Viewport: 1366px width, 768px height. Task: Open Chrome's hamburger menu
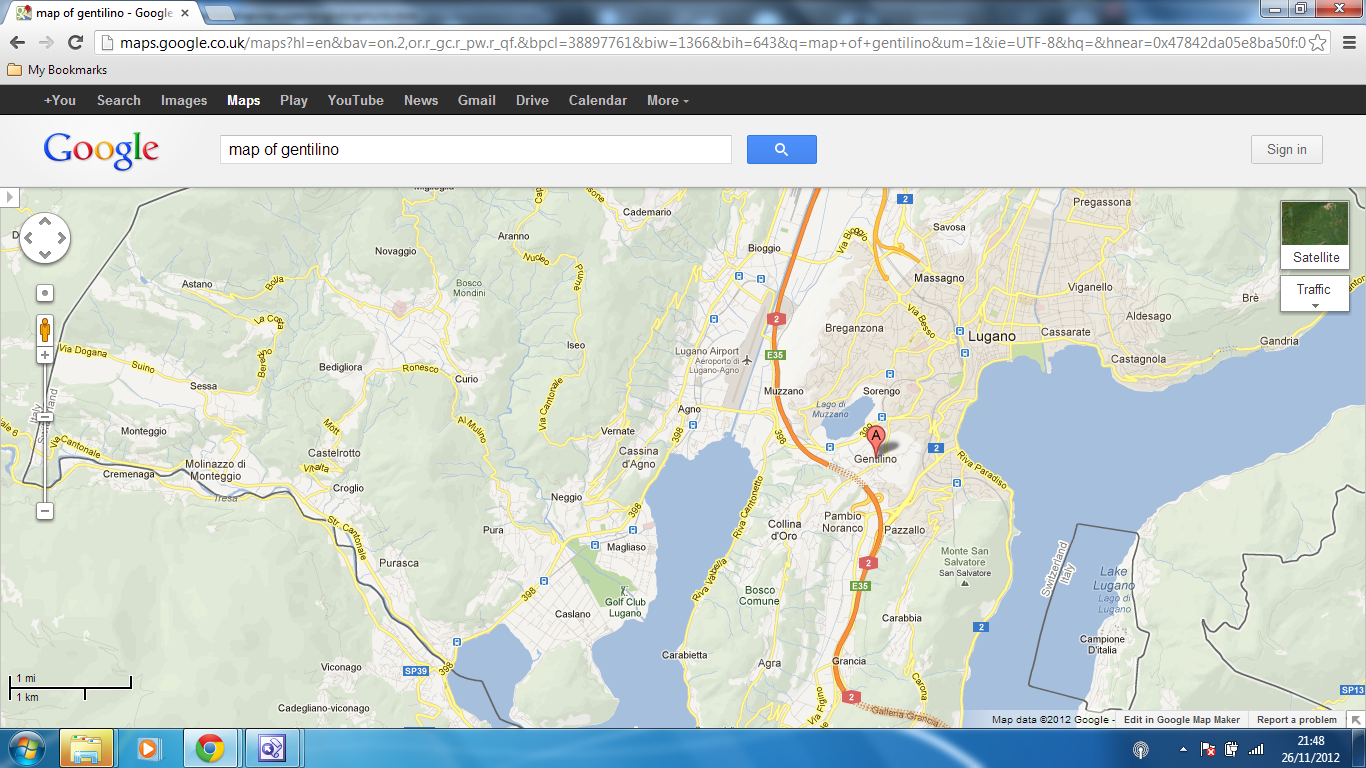(x=1347, y=42)
